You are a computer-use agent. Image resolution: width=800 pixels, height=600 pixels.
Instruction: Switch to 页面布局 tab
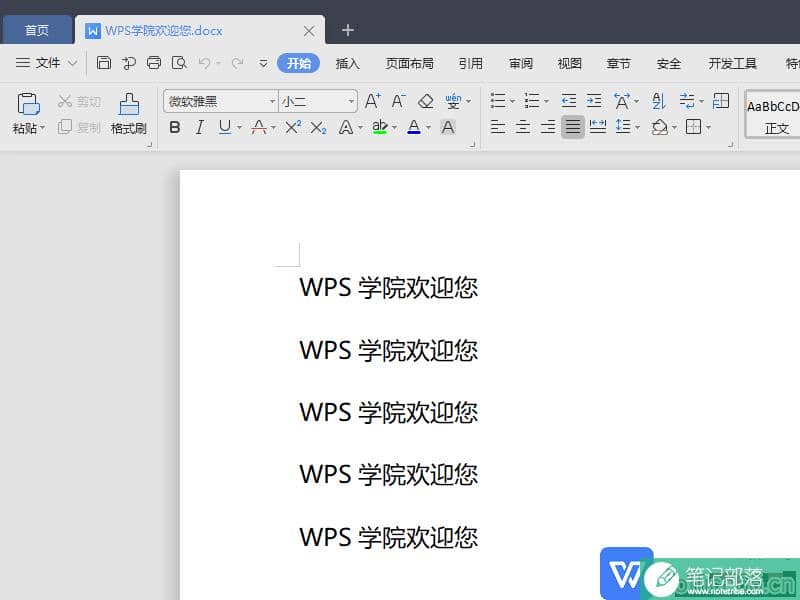point(409,63)
